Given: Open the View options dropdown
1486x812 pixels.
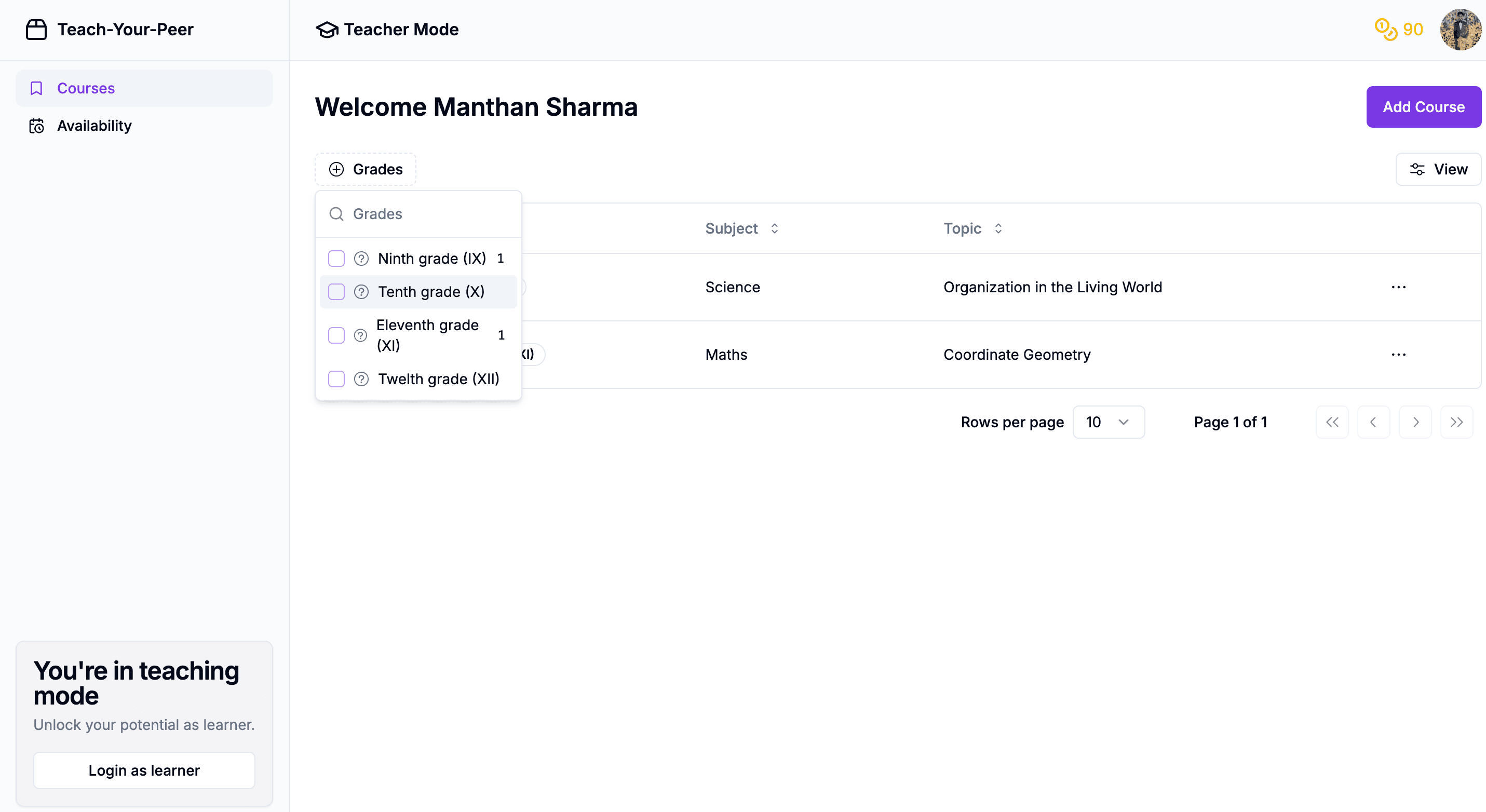Looking at the screenshot, I should [x=1438, y=169].
